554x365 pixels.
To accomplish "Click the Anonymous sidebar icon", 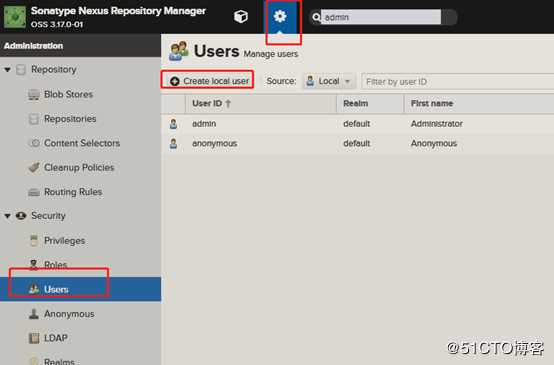I will [34, 313].
